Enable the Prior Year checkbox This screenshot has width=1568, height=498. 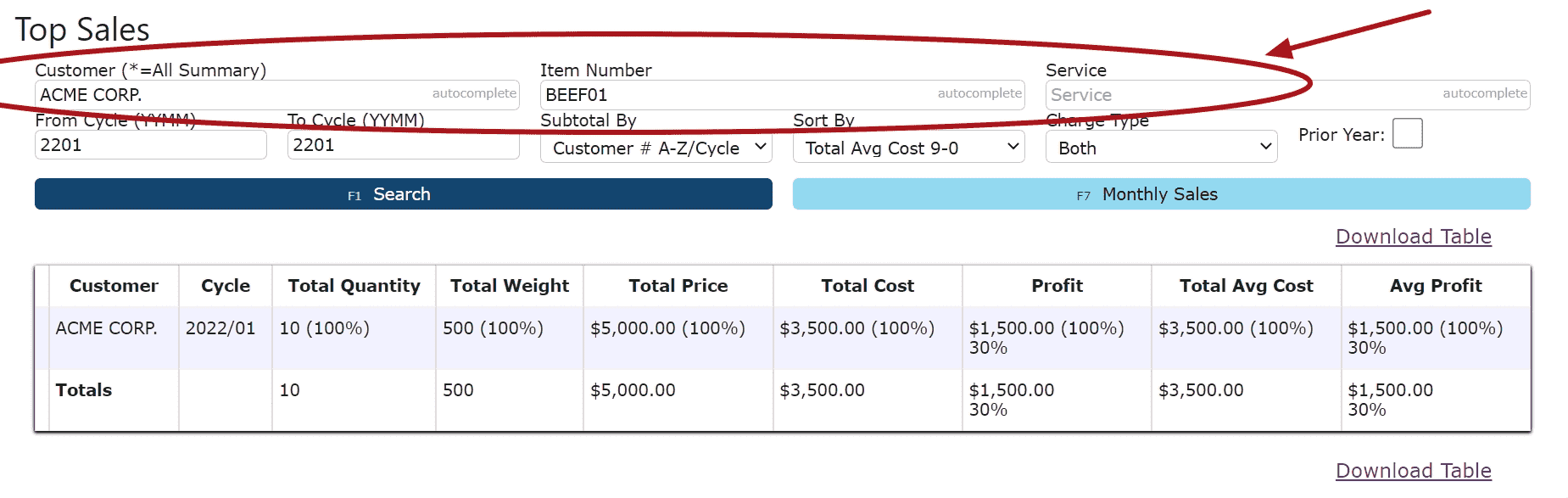tap(1407, 134)
